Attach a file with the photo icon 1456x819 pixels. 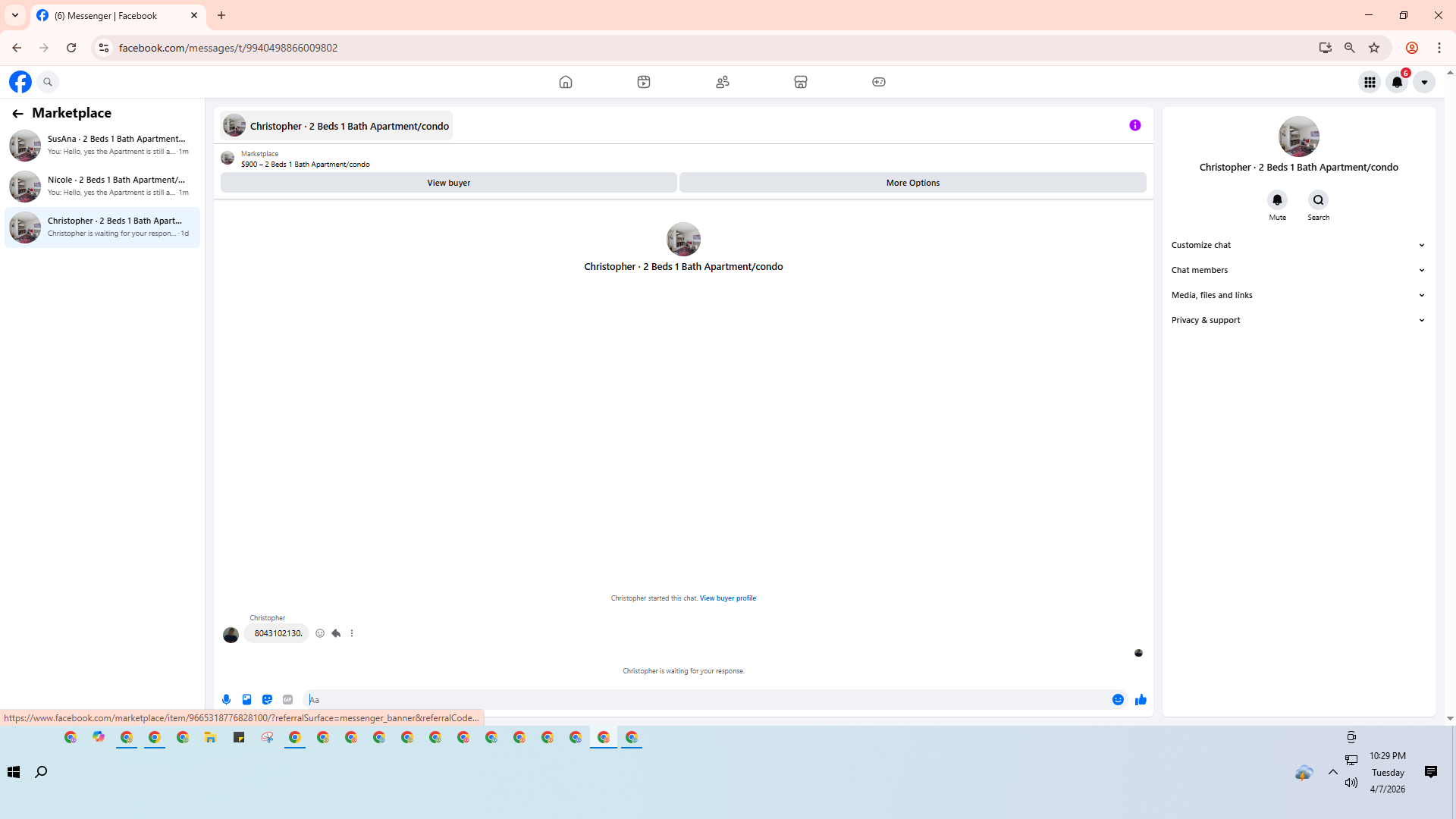[246, 700]
